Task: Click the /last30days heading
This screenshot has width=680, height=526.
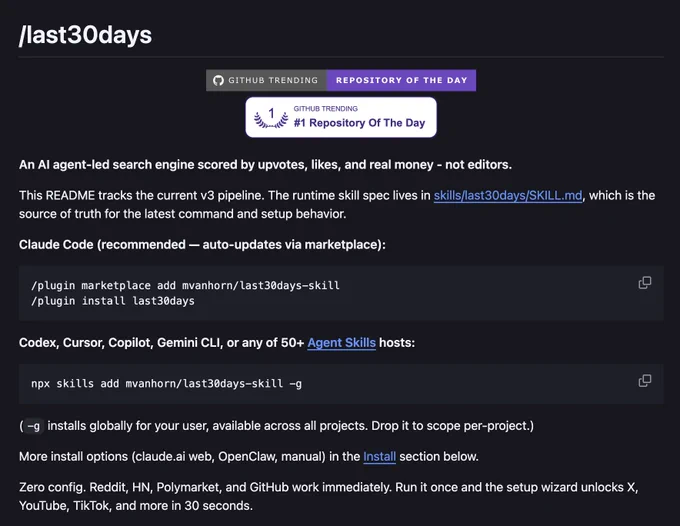Action: tap(85, 35)
